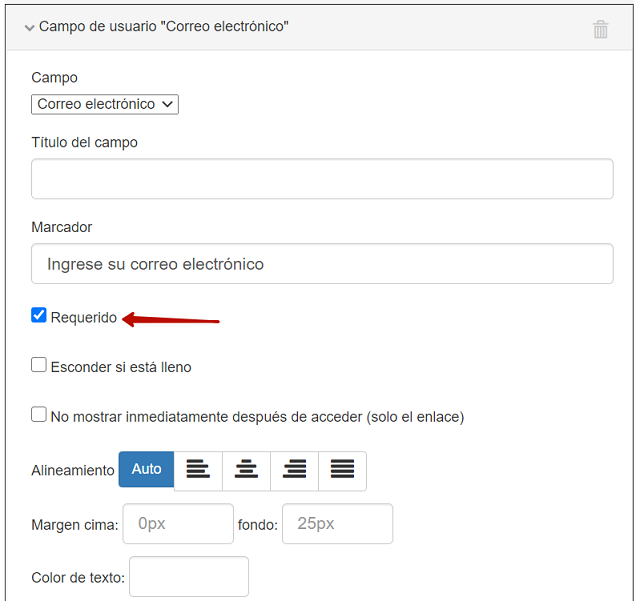Image resolution: width=636 pixels, height=601 pixels.
Task: Enable Esconder si está lleno checkbox
Action: [39, 365]
